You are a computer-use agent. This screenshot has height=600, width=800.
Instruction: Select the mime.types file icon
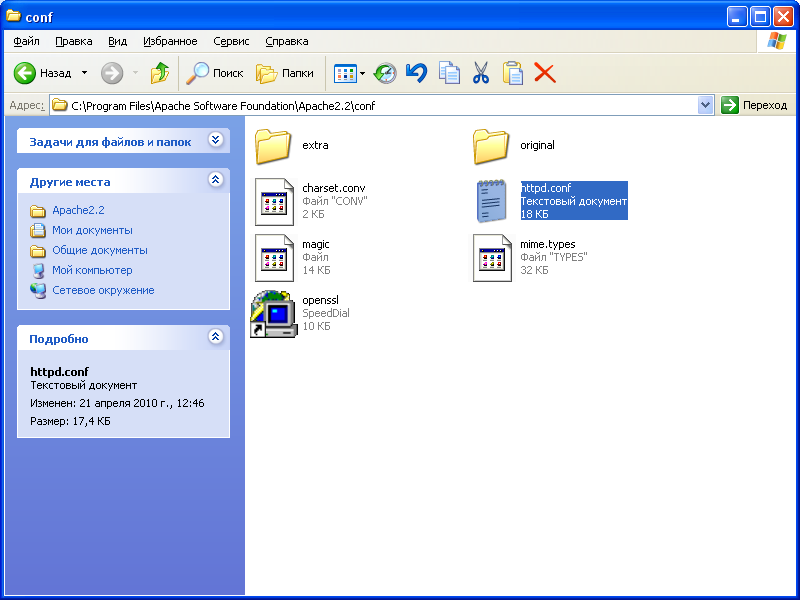(x=492, y=258)
